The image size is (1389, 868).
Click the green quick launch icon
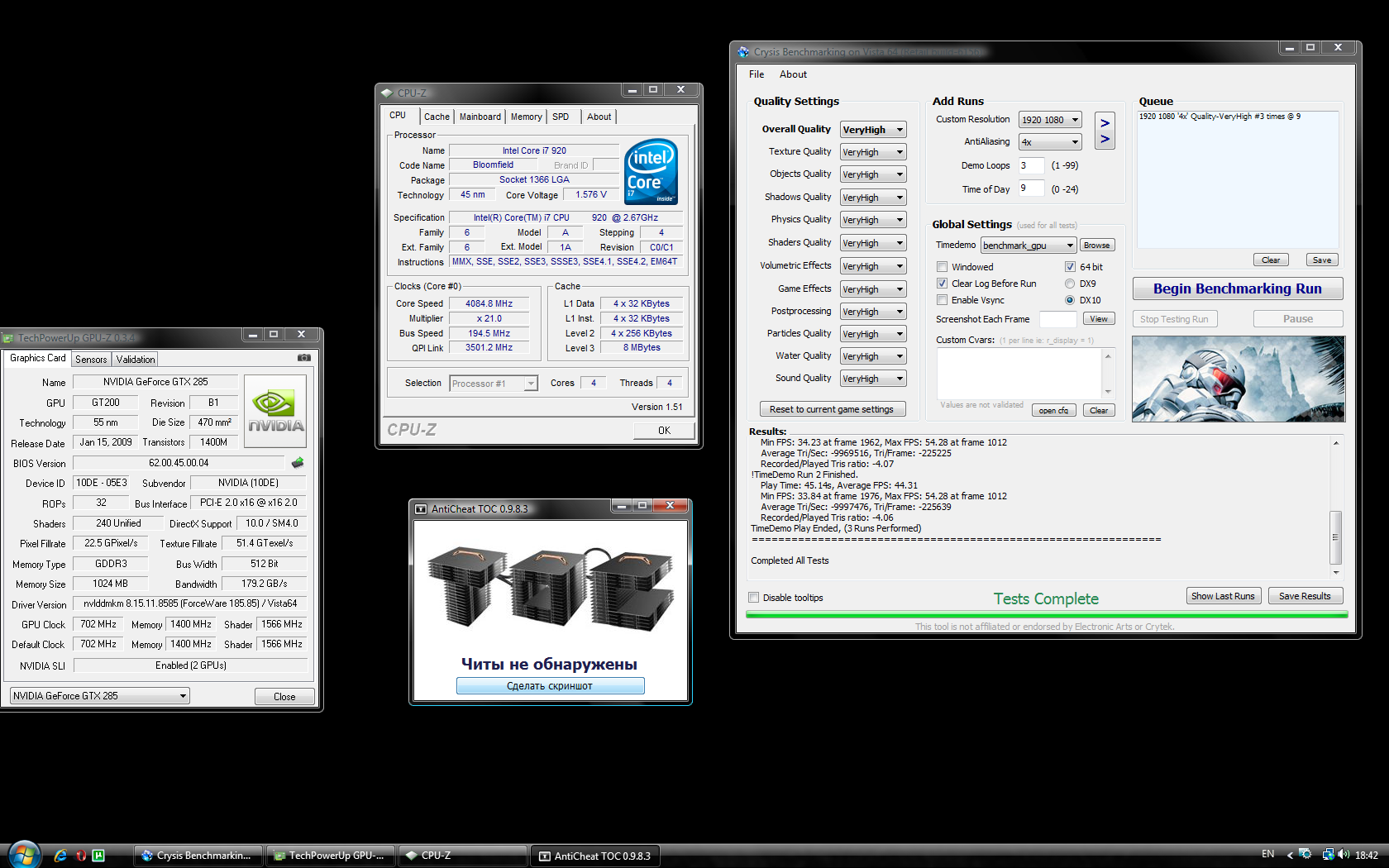(x=98, y=856)
